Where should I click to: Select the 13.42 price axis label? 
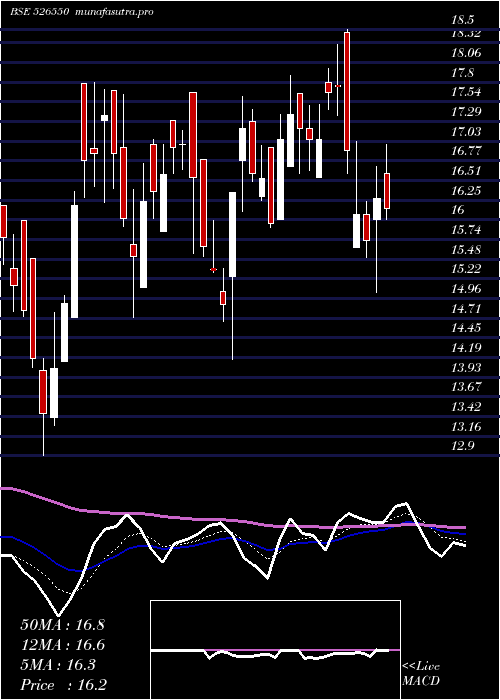pos(467,406)
